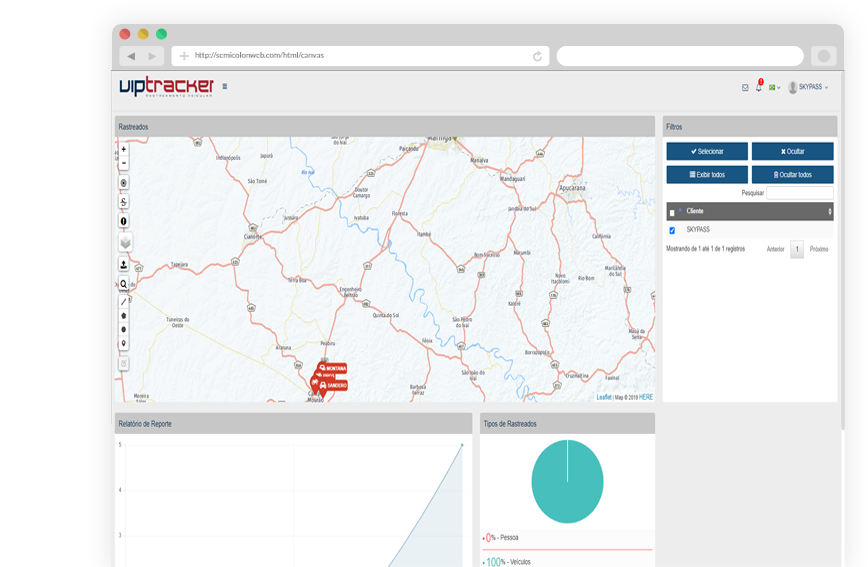
Task: Go to page 1 in pagination
Action: [x=797, y=249]
